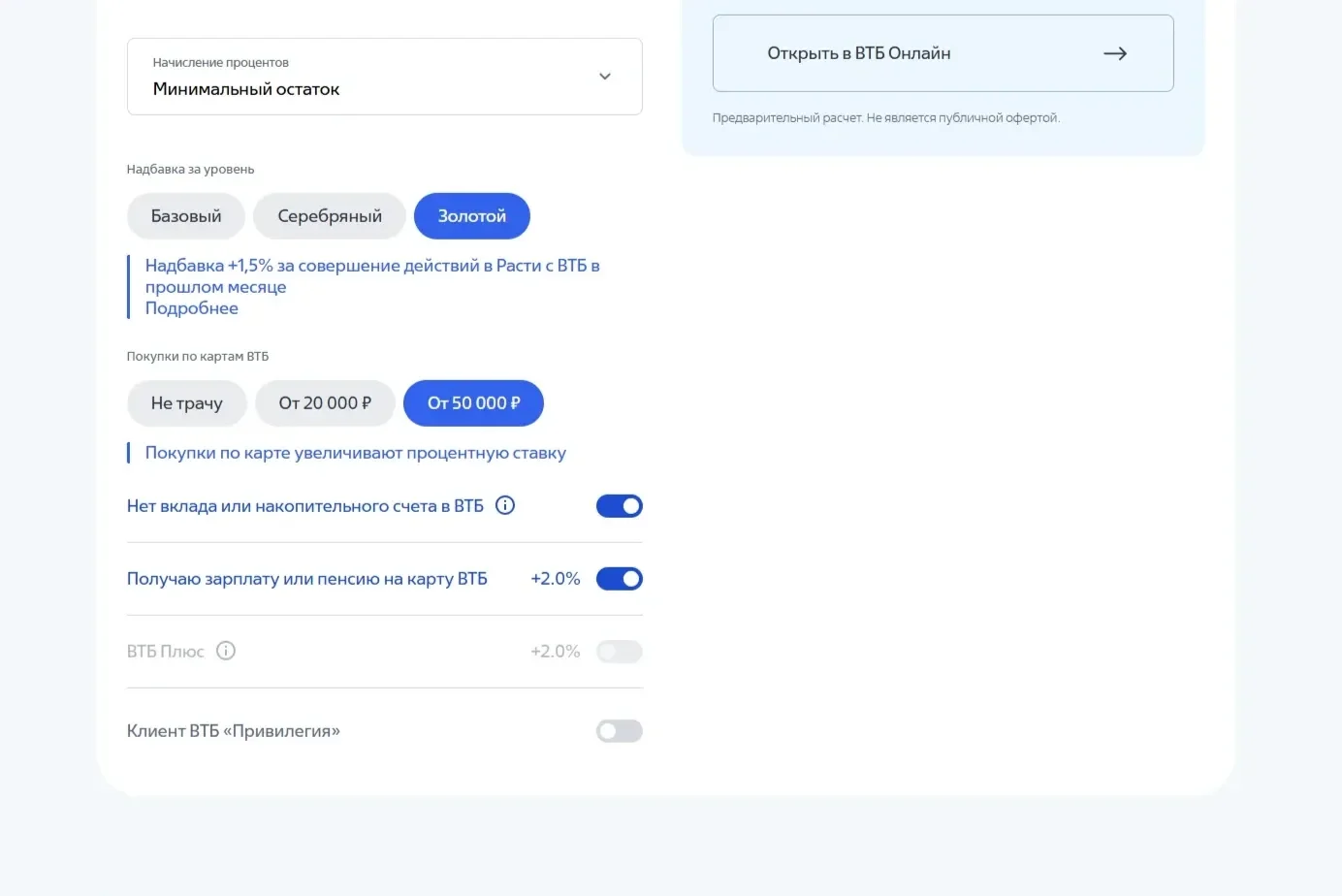Follow the Подробнее link
This screenshot has height=896, width=1342.
pos(192,308)
